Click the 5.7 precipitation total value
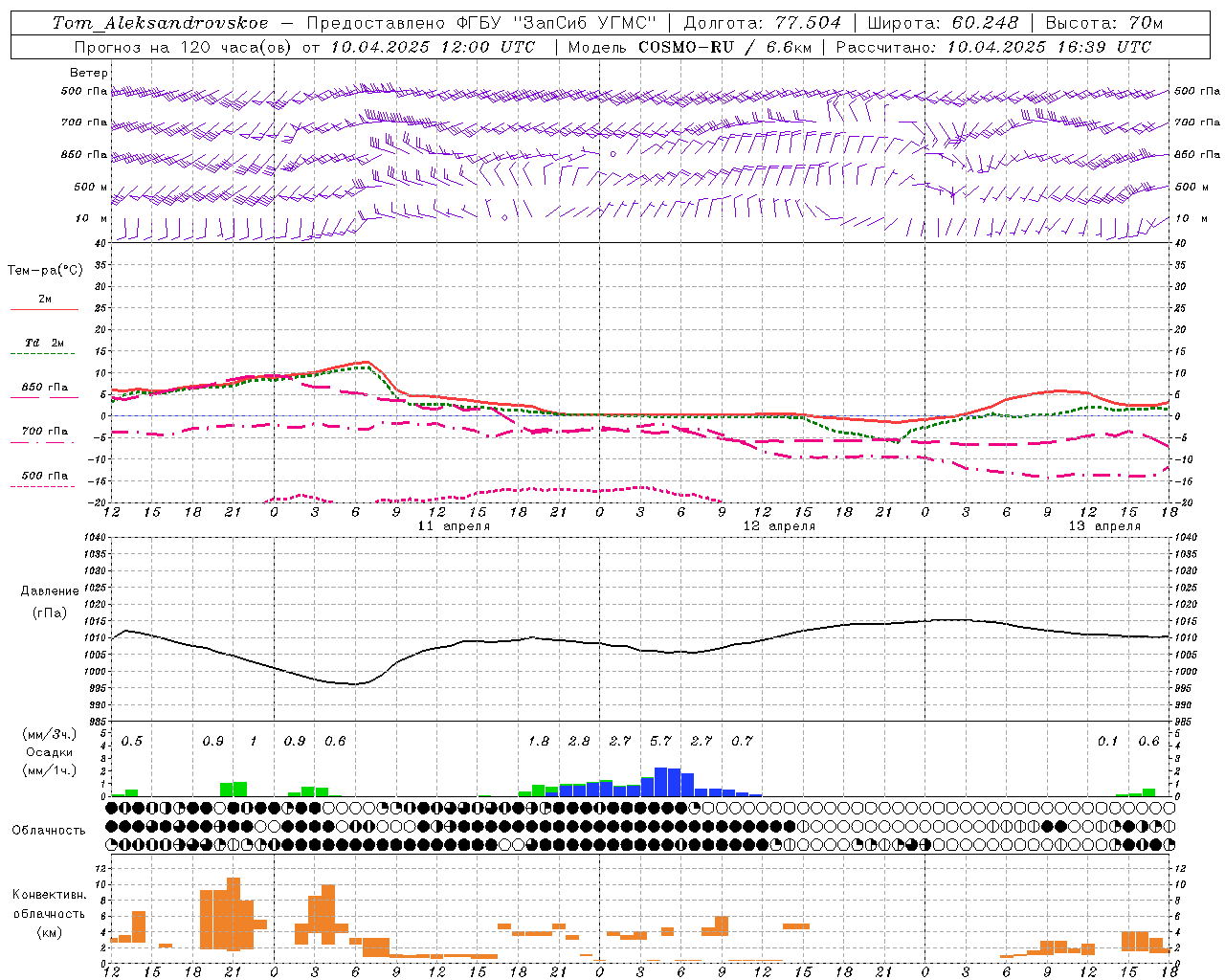 click(660, 741)
